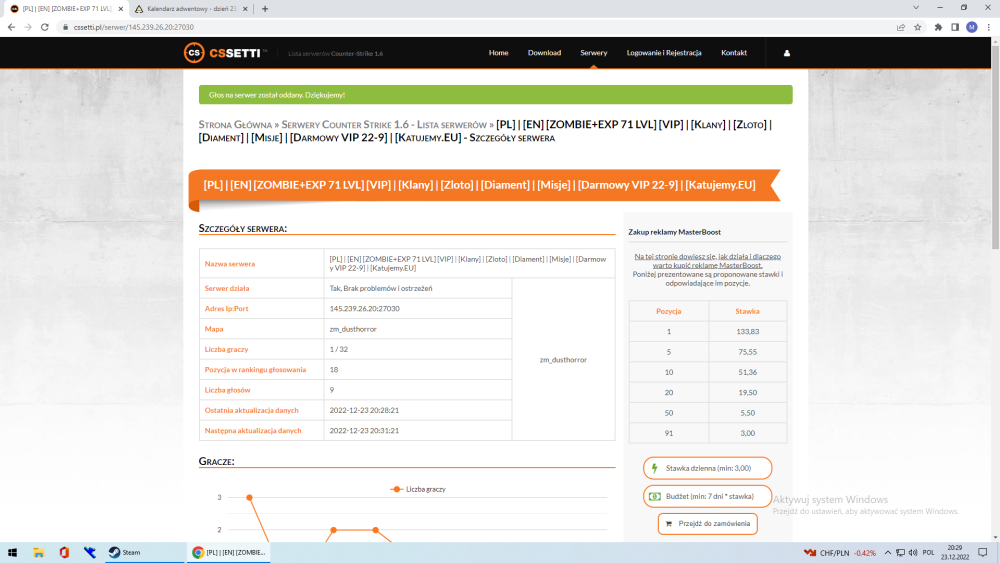Image resolution: width=1000 pixels, height=563 pixels.
Task: Open the blue bird app taskbar icon
Action: (89, 552)
